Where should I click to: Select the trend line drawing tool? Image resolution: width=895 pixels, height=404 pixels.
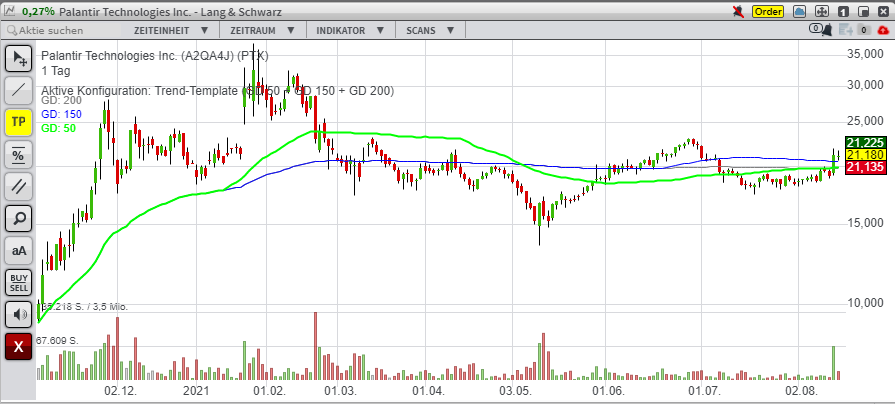(18, 90)
